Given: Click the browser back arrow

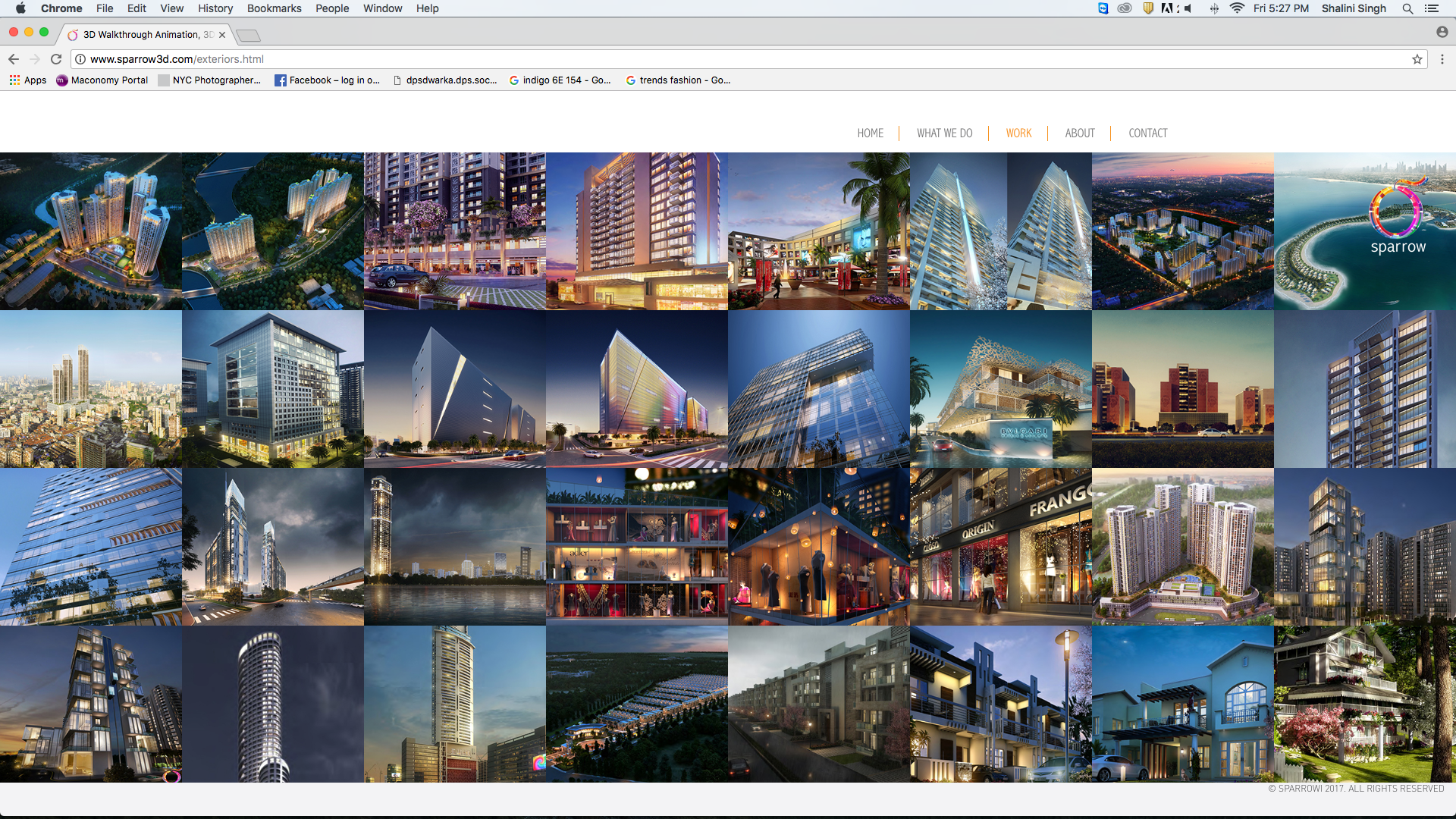Looking at the screenshot, I should (x=14, y=59).
